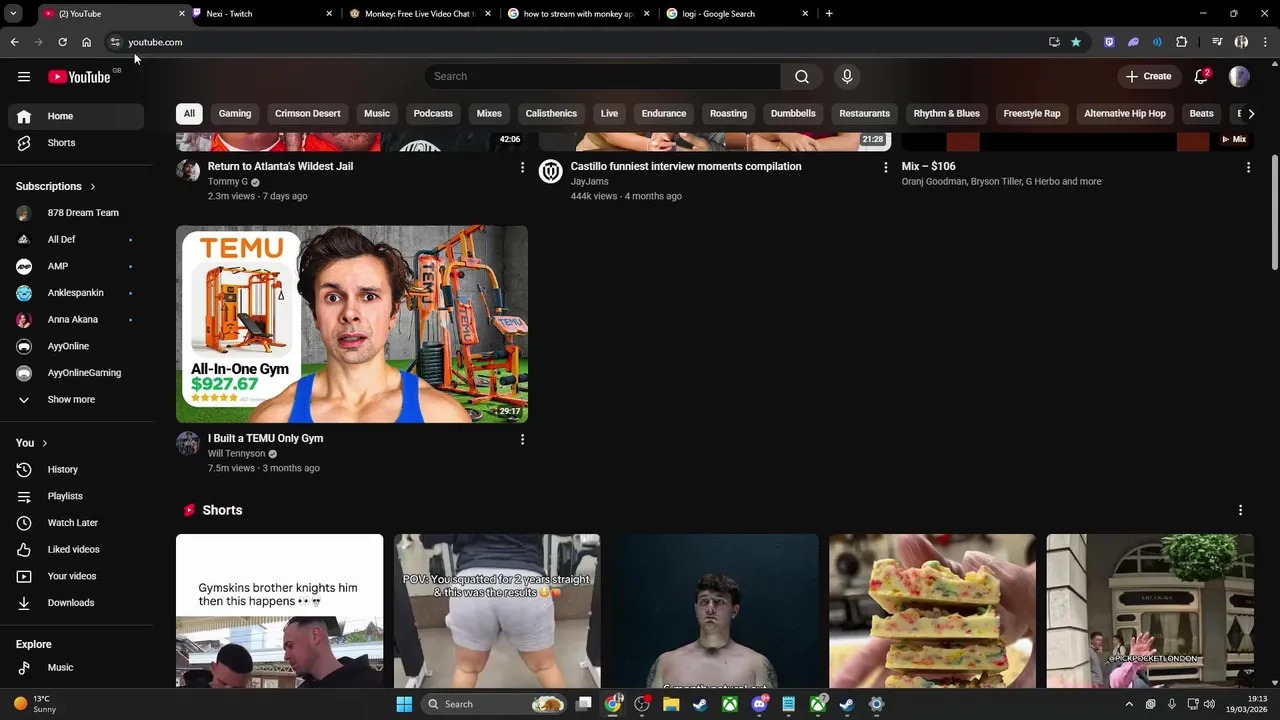1280x720 pixels.
Task: Open options menu for Return to Atlanta's Wildest Jail
Action: tap(521, 168)
